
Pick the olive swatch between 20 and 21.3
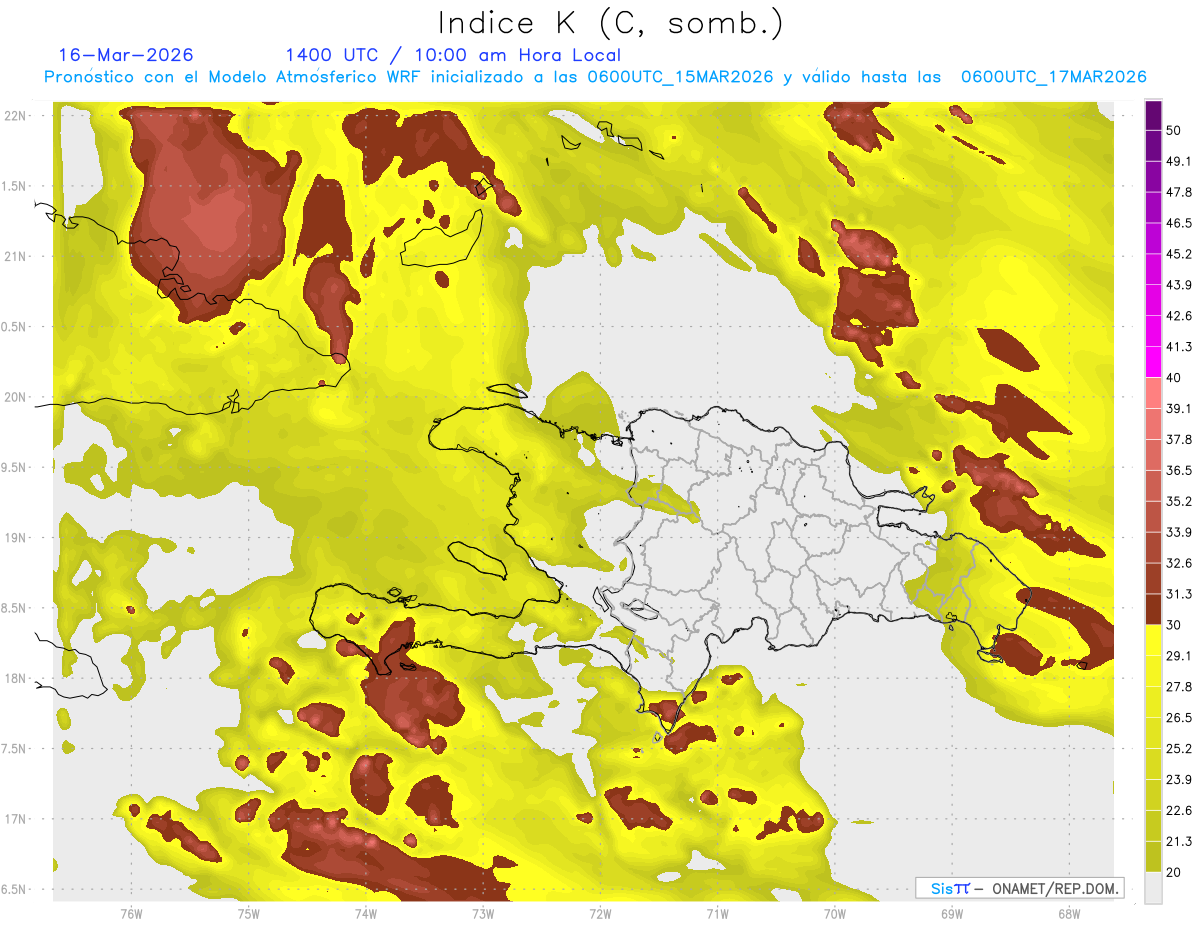tap(1153, 857)
